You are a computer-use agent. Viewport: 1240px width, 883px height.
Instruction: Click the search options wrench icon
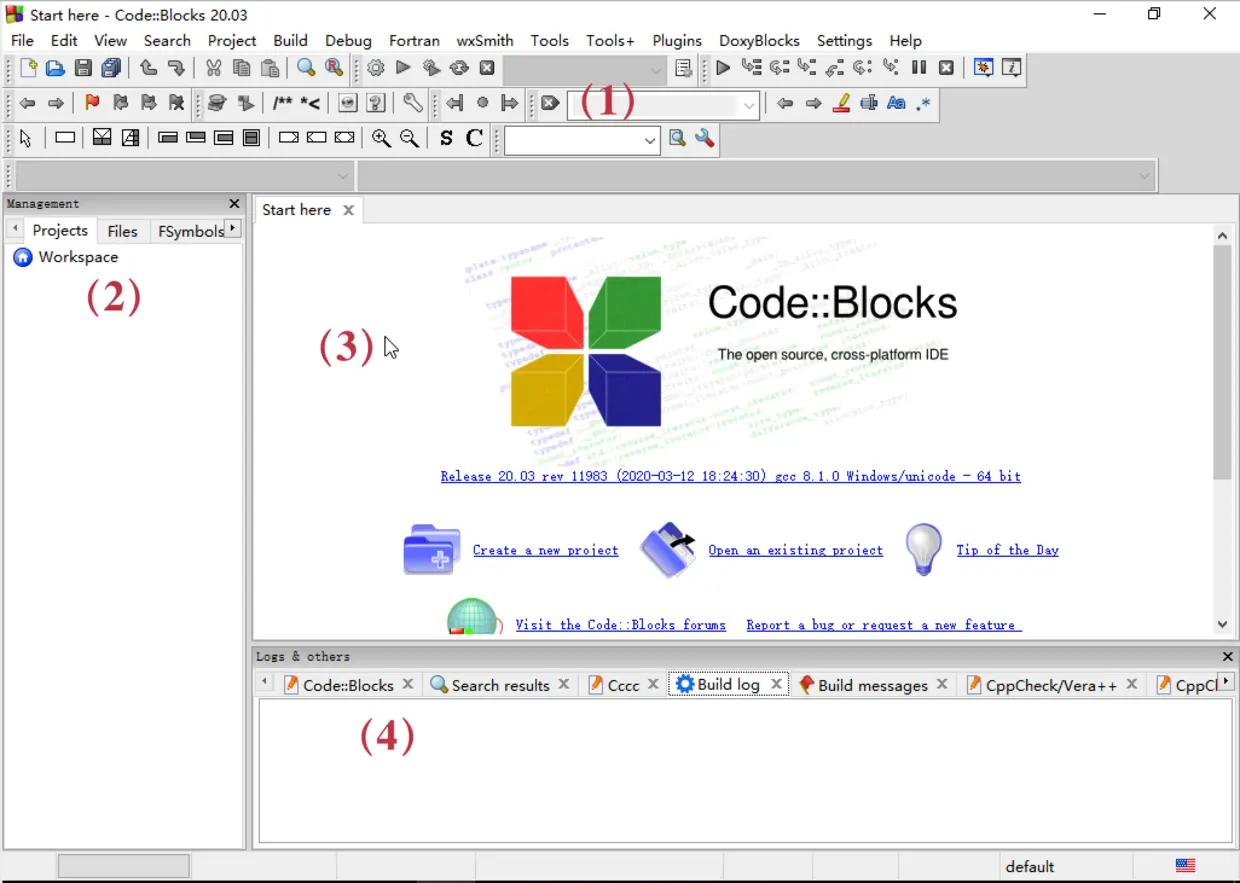click(705, 139)
